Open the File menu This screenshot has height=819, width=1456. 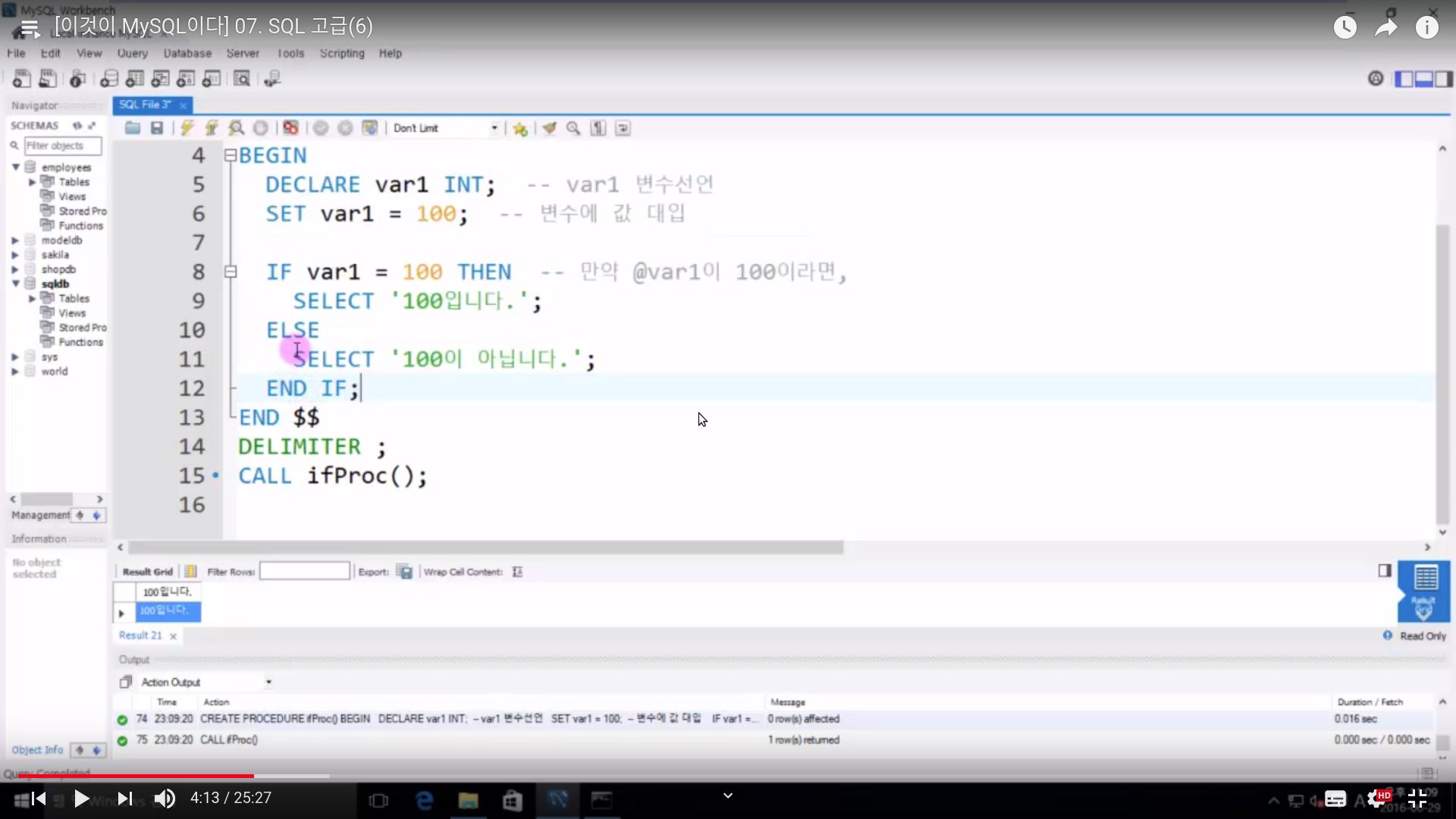16,53
